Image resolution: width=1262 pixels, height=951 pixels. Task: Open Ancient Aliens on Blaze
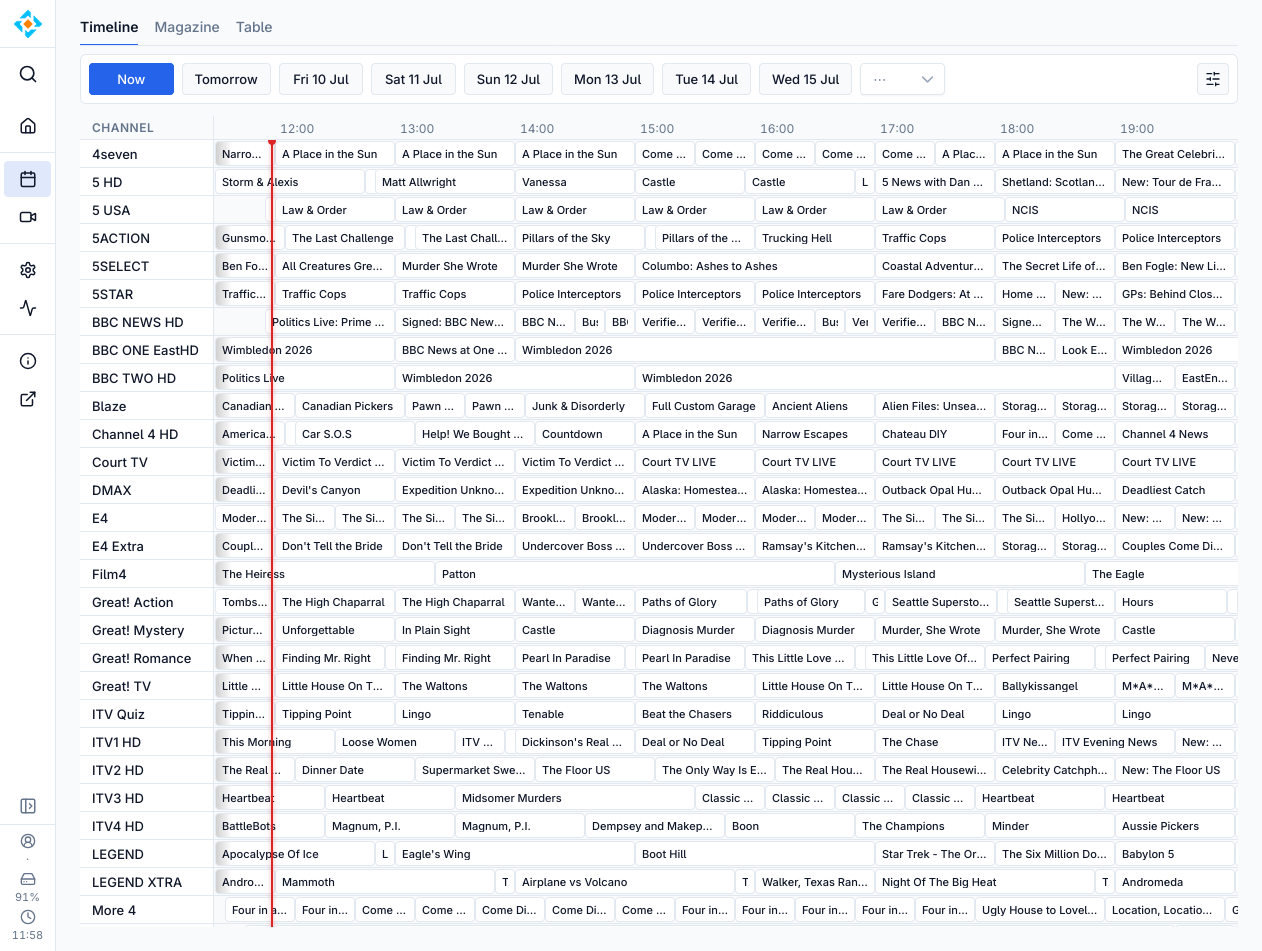click(820, 406)
